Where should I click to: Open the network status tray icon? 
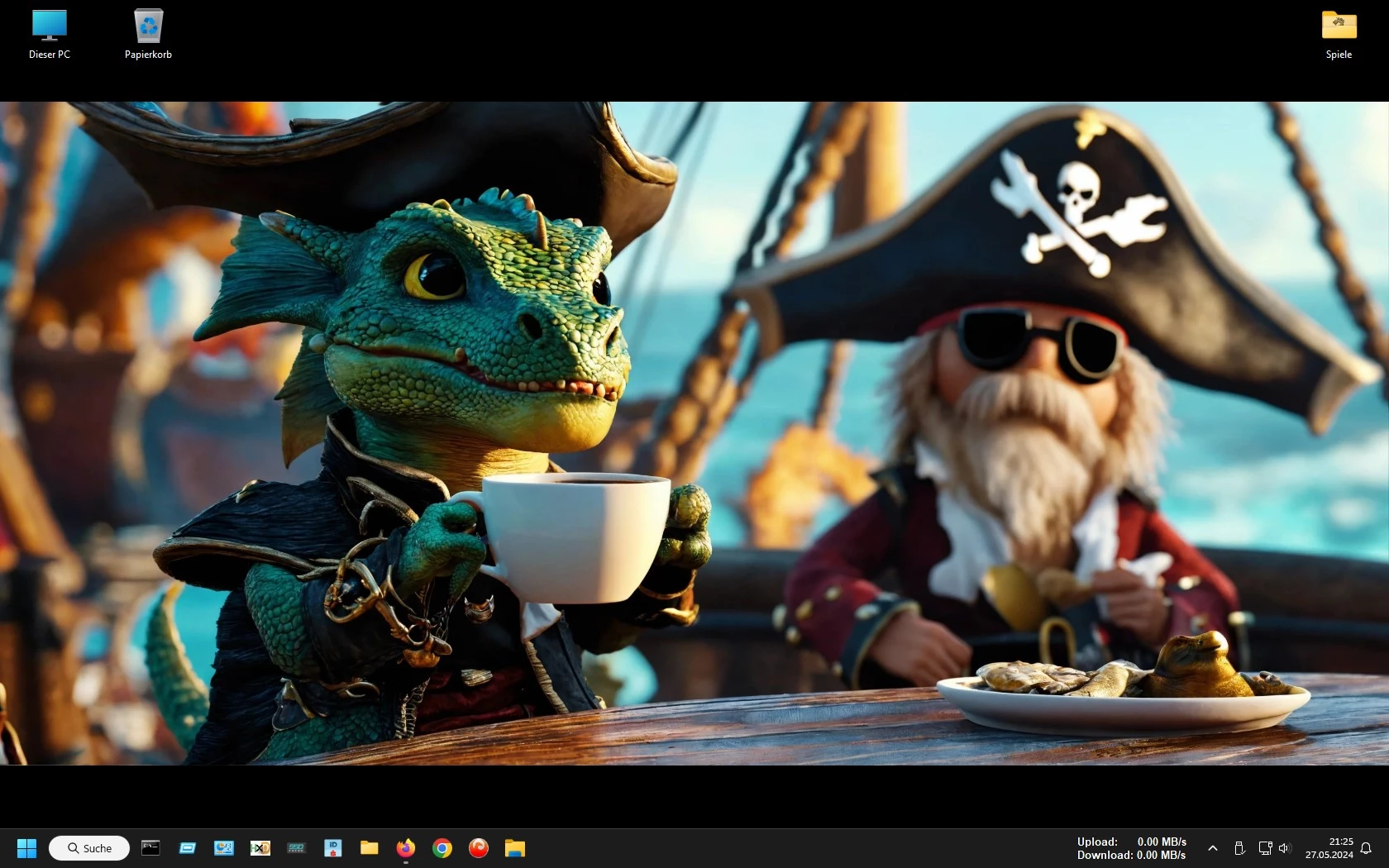[1265, 848]
